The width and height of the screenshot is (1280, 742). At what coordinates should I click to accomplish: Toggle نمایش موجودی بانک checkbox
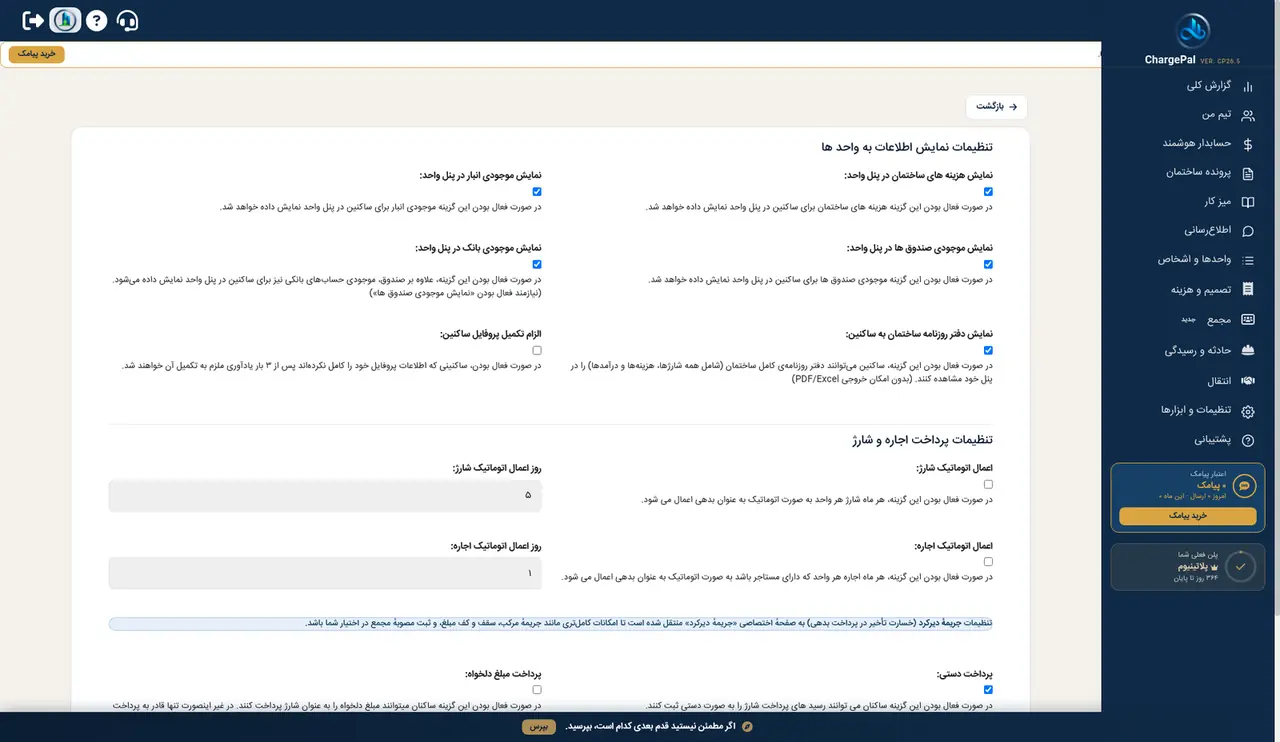(537, 264)
